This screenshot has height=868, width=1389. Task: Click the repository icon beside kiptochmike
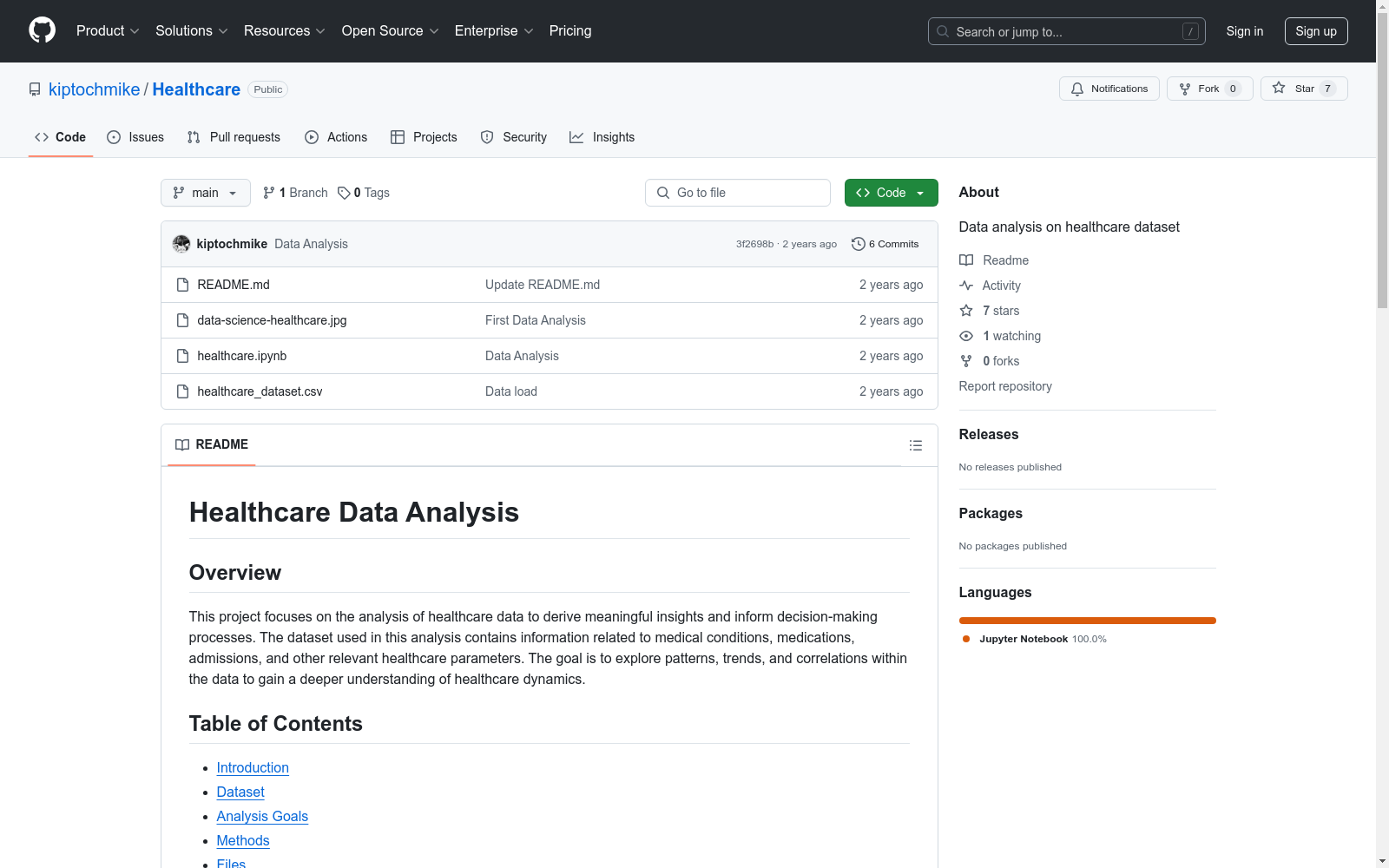click(35, 89)
